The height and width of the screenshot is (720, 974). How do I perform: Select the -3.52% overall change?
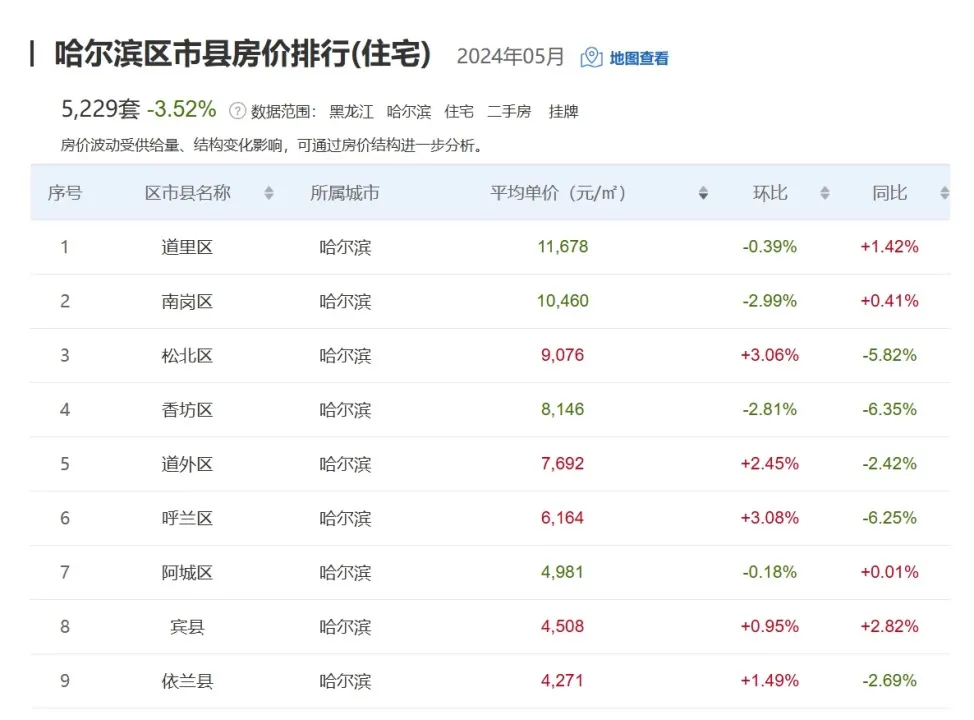click(x=181, y=109)
